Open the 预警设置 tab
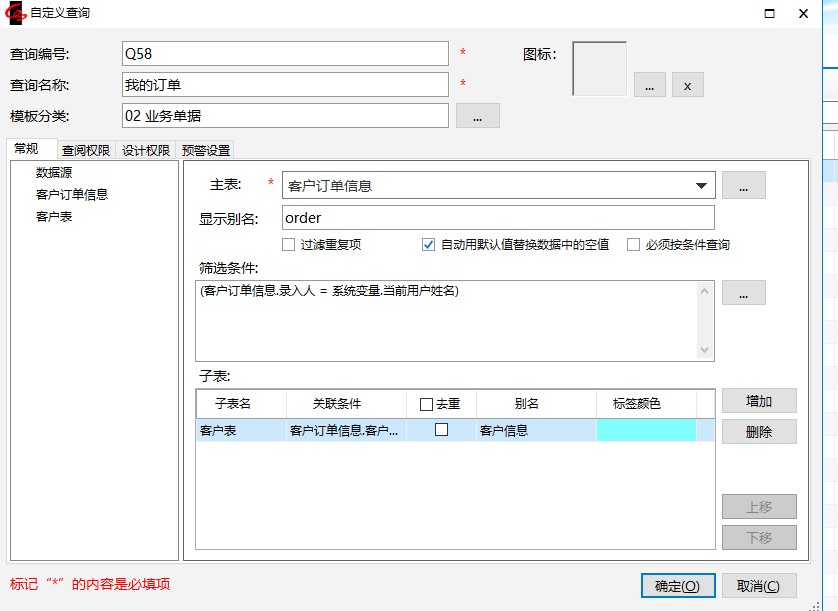 click(x=205, y=151)
